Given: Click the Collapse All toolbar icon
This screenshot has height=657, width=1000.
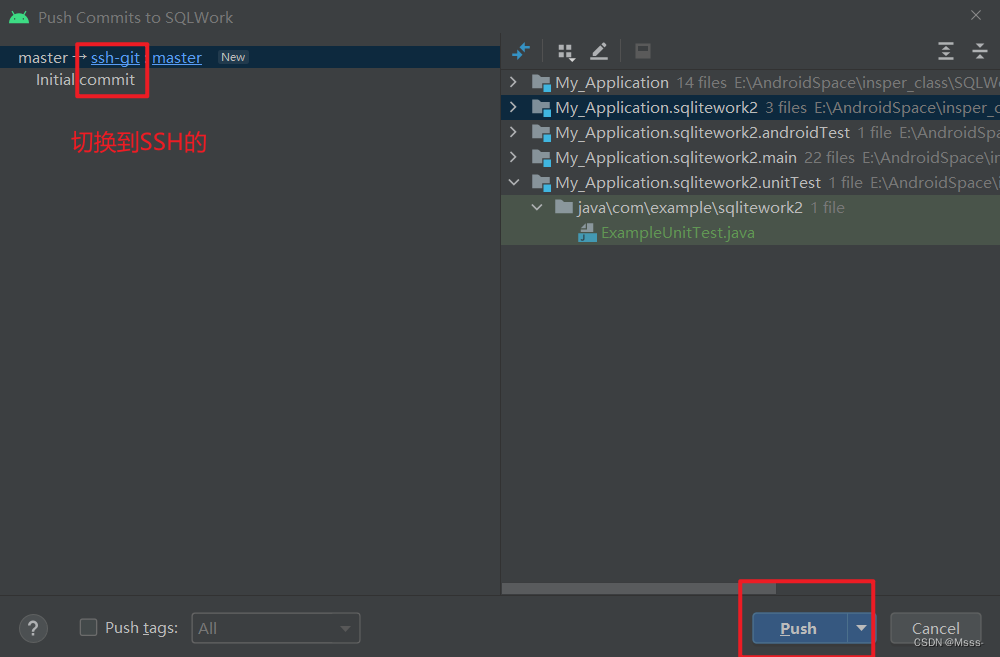Looking at the screenshot, I should [x=980, y=51].
